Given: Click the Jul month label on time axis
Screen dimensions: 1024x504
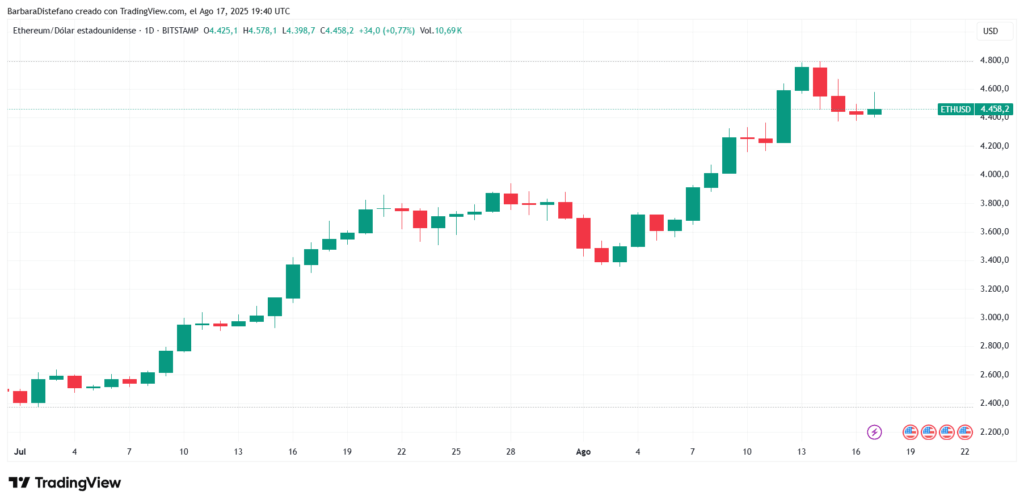Looking at the screenshot, I should click(x=19, y=452).
